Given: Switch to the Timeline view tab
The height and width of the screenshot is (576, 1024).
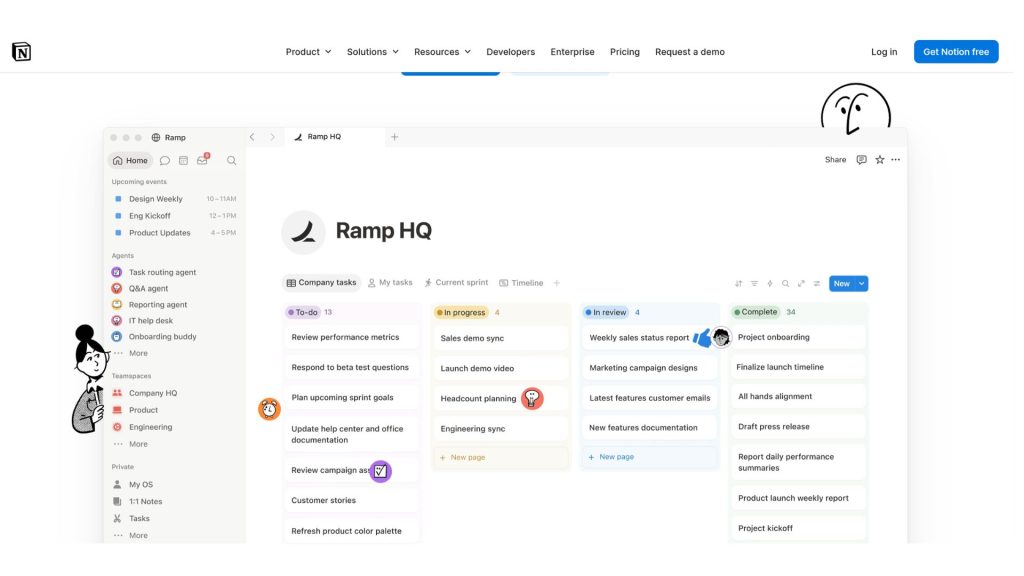Looking at the screenshot, I should (521, 283).
